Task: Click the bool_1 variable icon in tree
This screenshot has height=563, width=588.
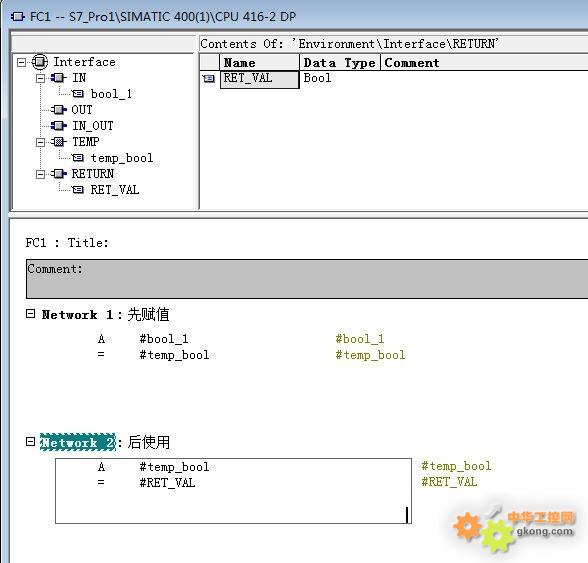Action: click(78, 94)
